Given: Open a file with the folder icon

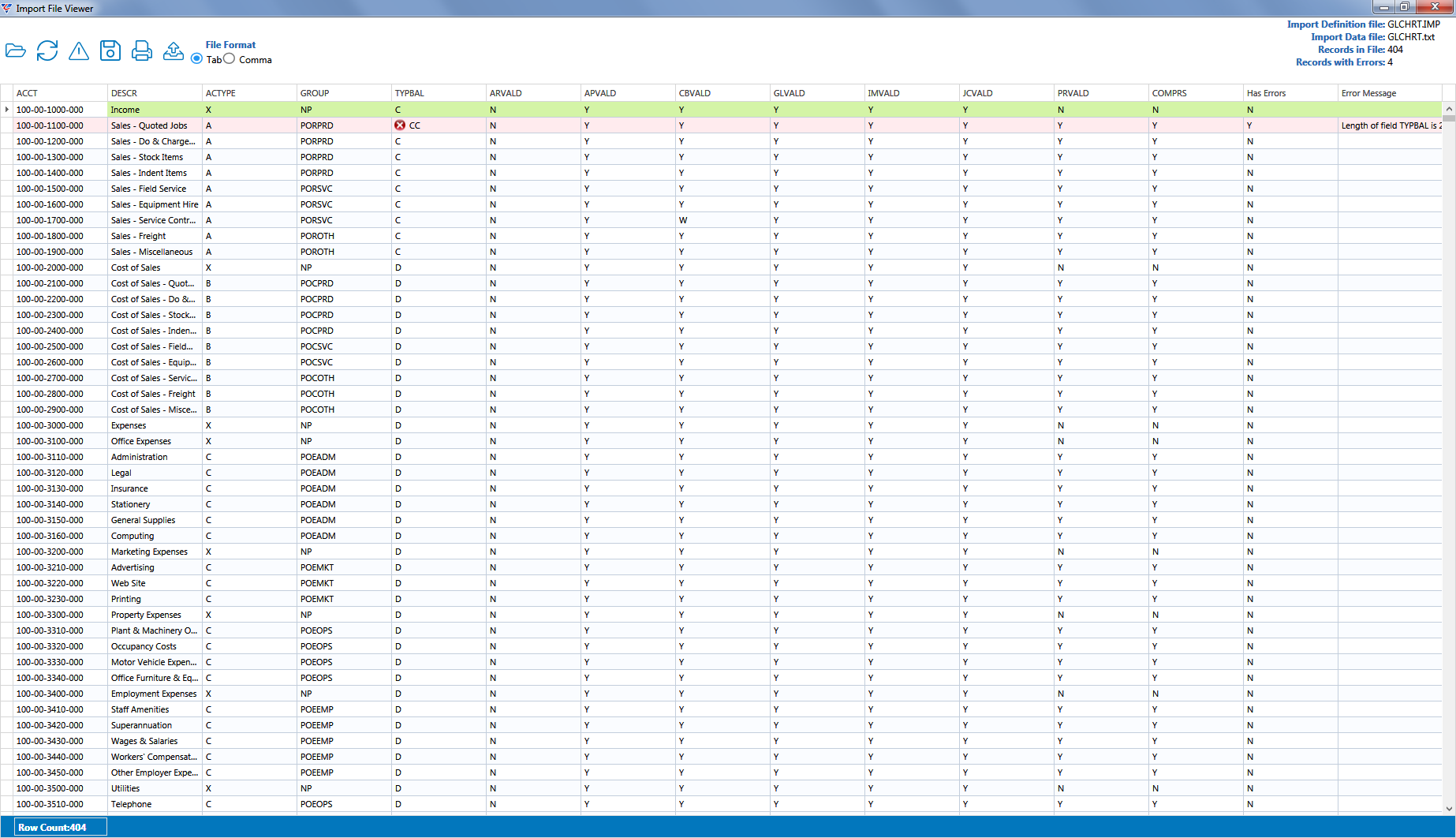Looking at the screenshot, I should tap(16, 51).
